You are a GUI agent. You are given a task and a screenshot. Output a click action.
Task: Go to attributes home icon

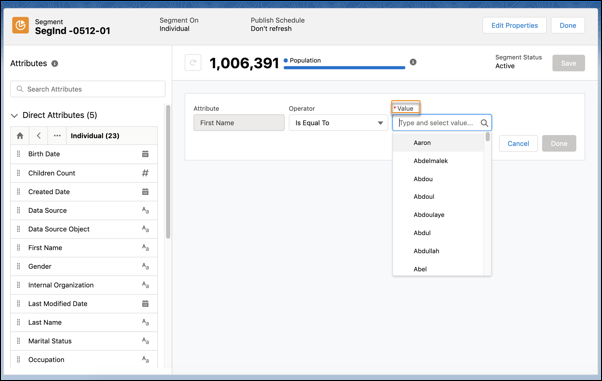click(20, 136)
